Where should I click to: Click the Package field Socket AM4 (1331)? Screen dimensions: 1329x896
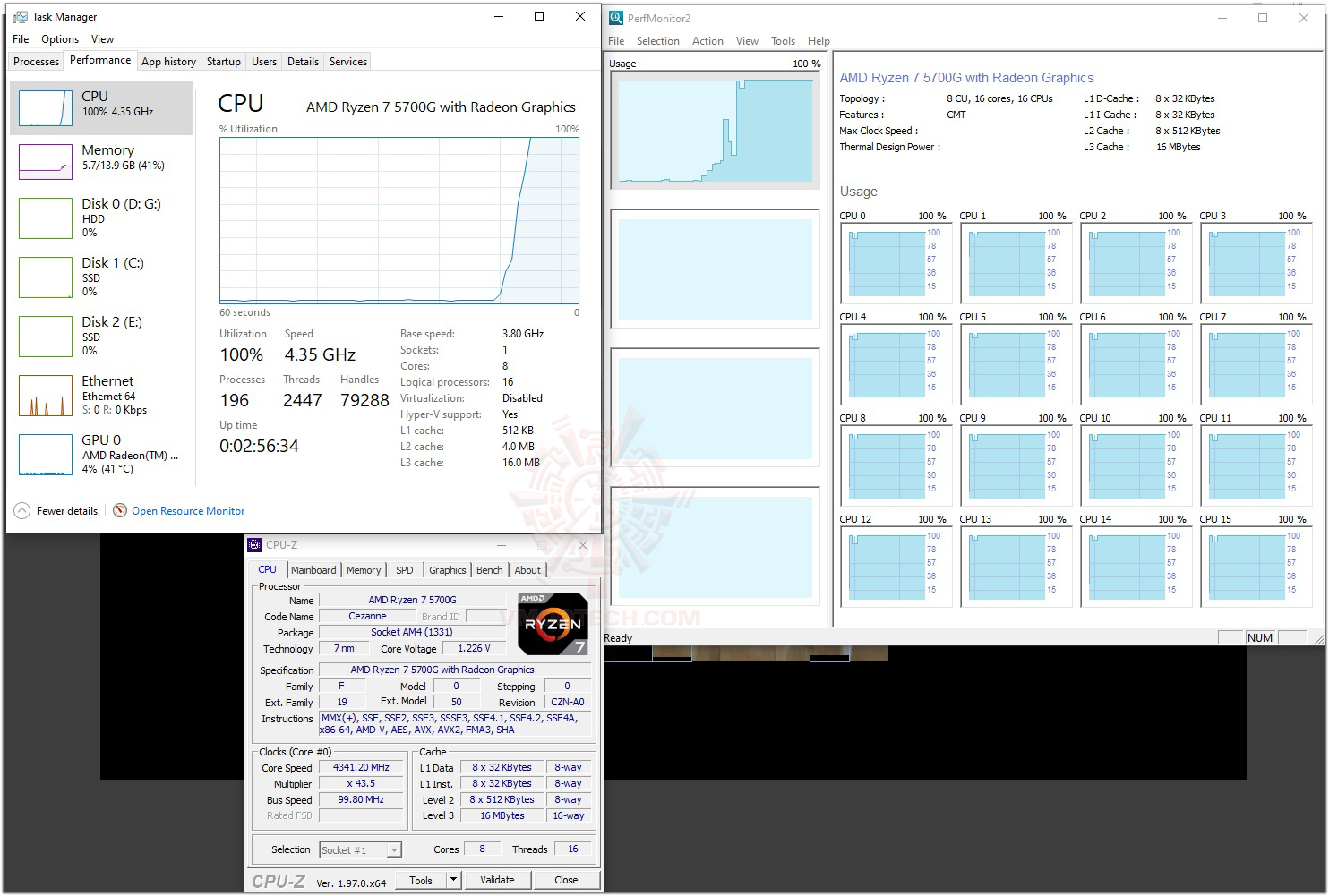412,632
